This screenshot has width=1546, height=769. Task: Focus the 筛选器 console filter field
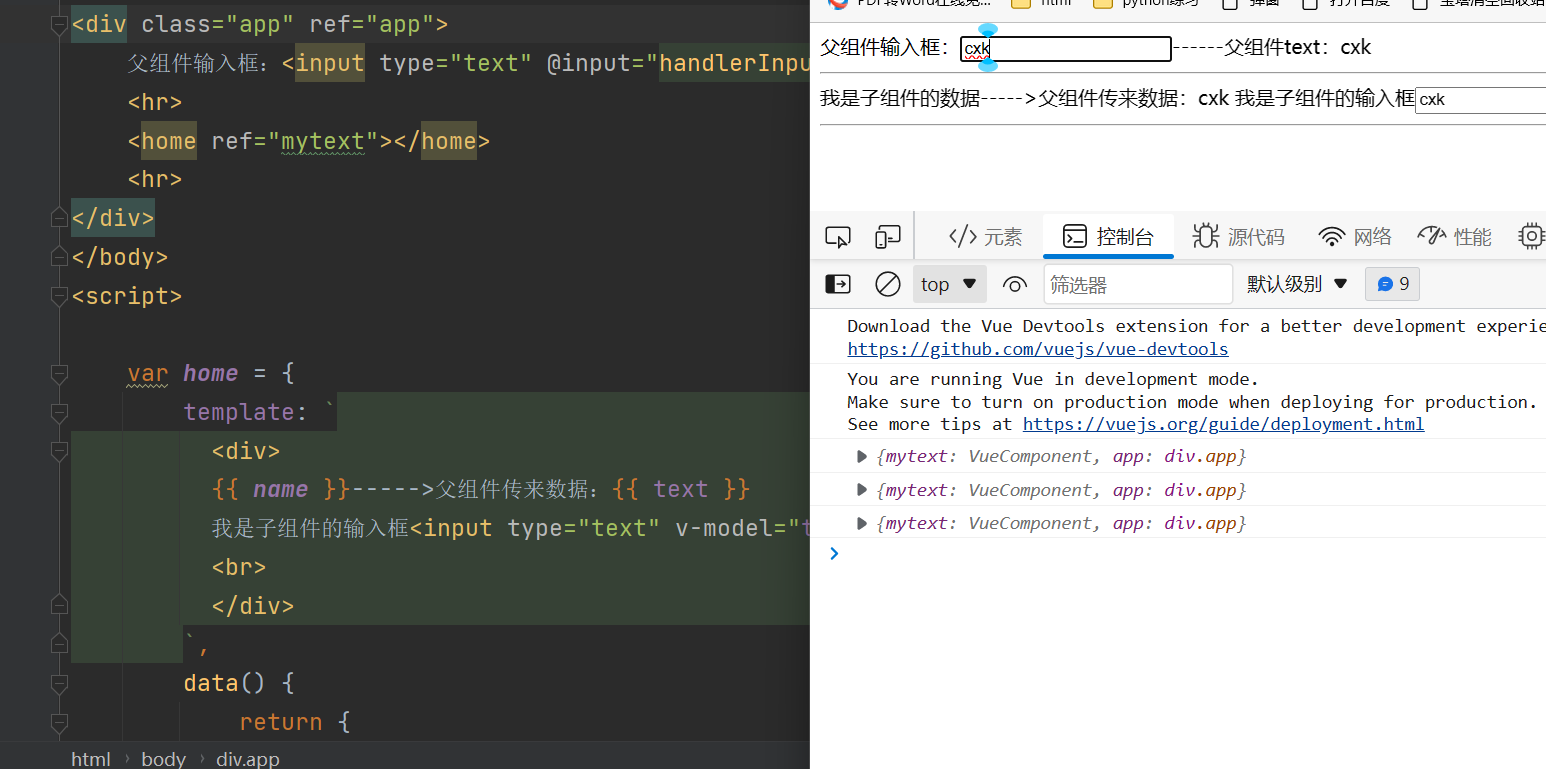coord(1138,284)
